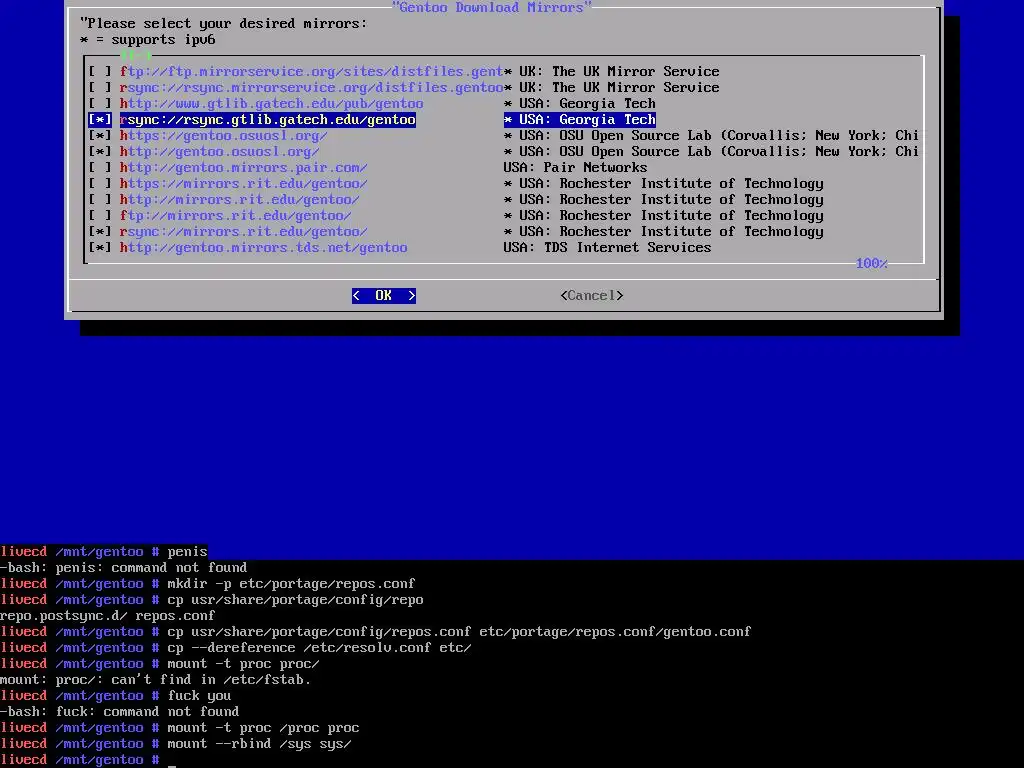Click the Cancel button in mirror dialog
The height and width of the screenshot is (768, 1024).
592,296
